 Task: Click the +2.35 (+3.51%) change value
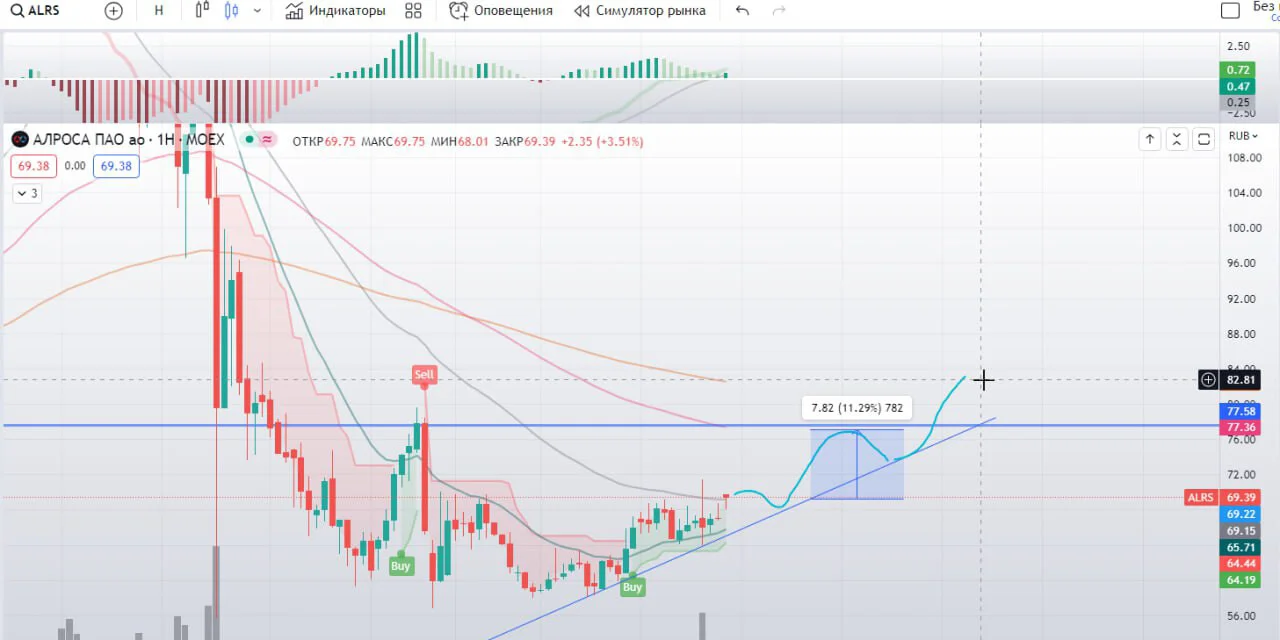603,141
